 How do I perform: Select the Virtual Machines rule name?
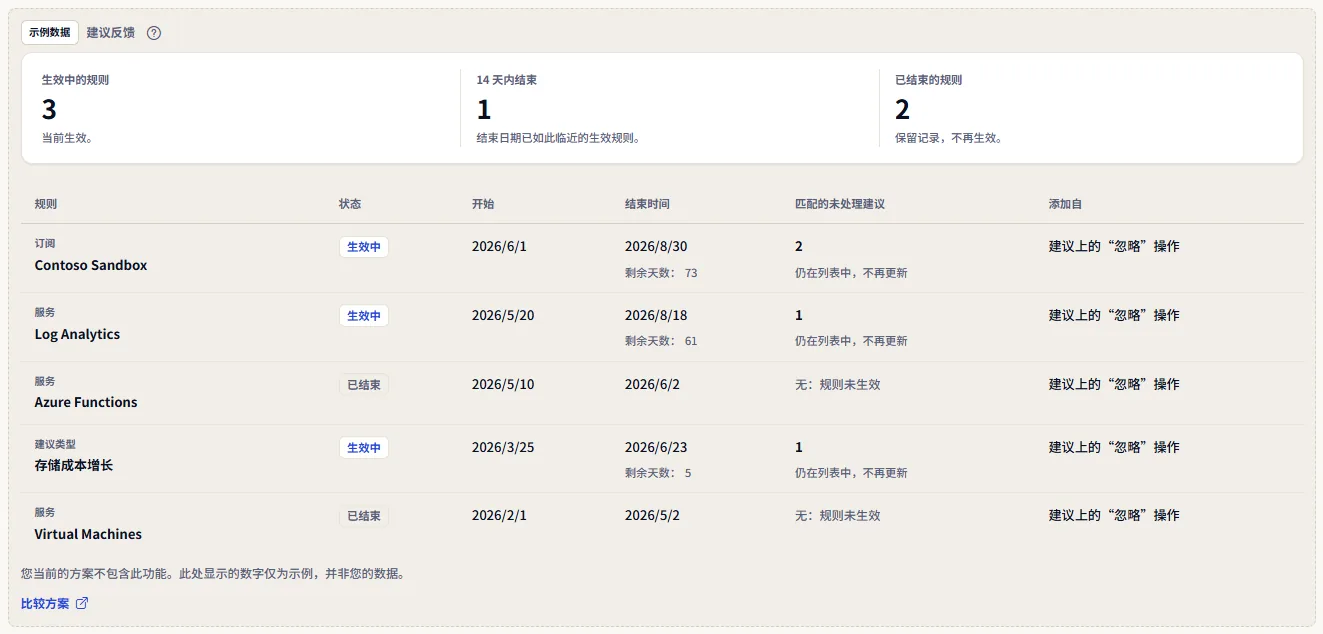88,535
